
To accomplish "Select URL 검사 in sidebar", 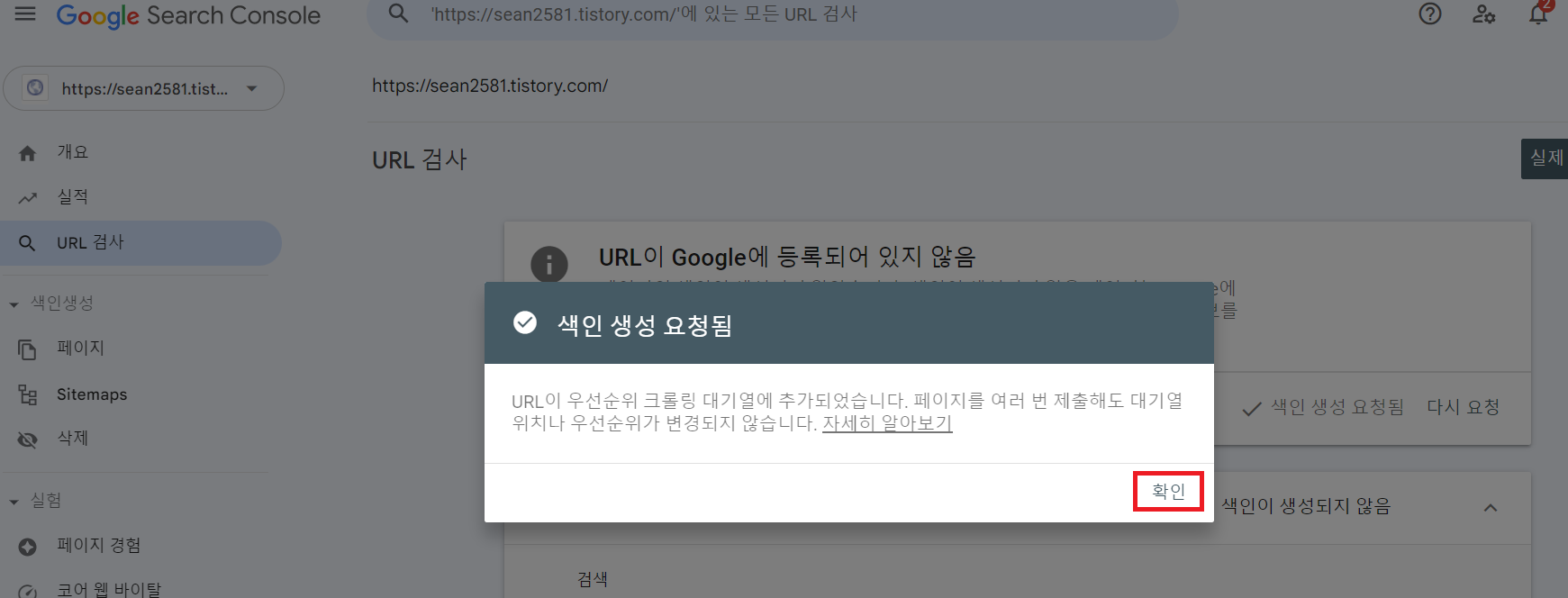I will pyautogui.click(x=140, y=243).
